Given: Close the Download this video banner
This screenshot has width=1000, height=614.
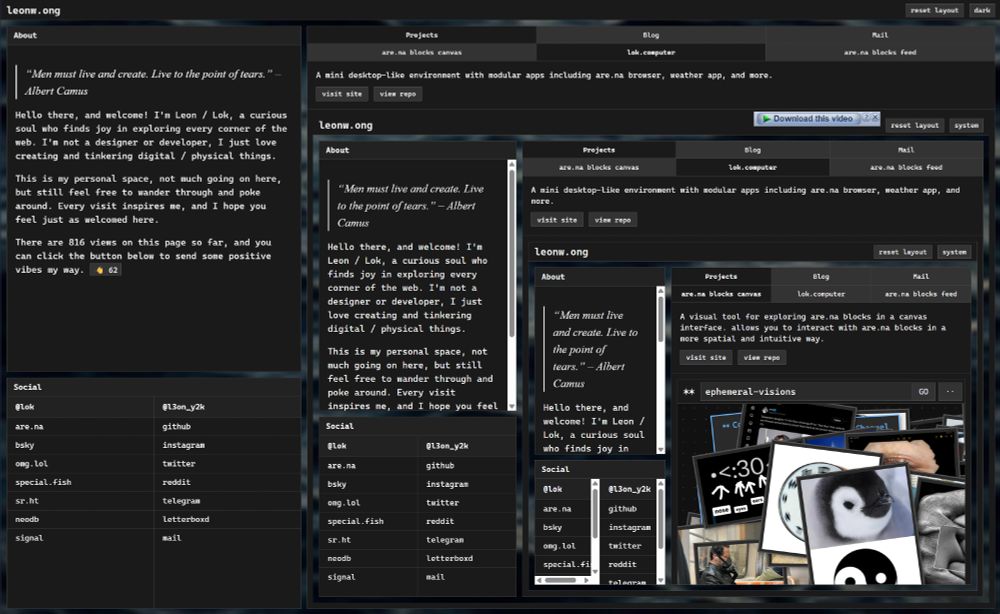Looking at the screenshot, I should click(x=876, y=117).
